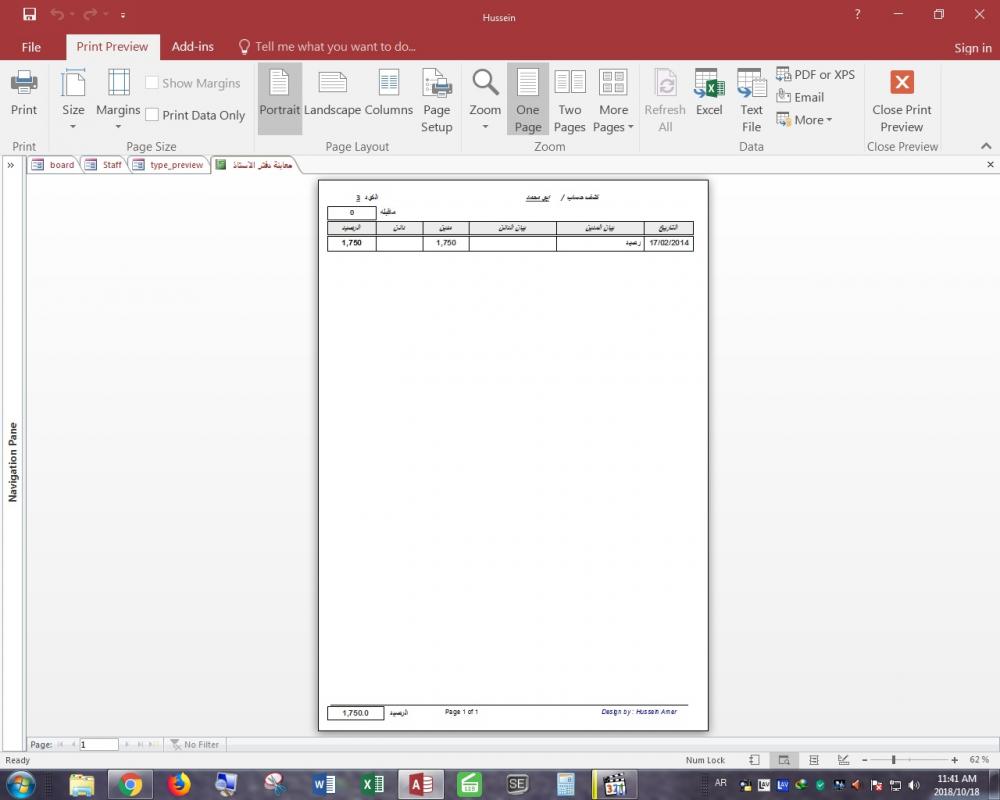Enable the Print Data Only checkbox
Viewport: 1000px width, 800px height.
tap(153, 115)
